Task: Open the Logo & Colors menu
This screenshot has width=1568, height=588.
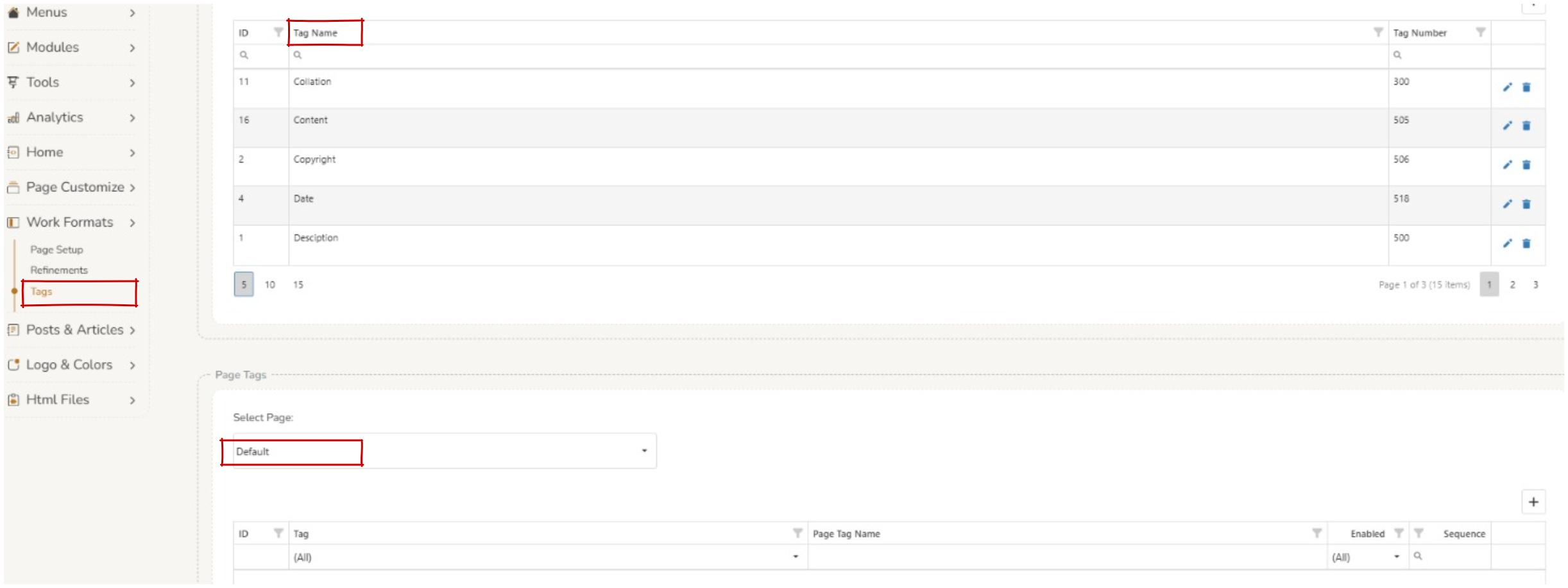Action: coord(71,365)
